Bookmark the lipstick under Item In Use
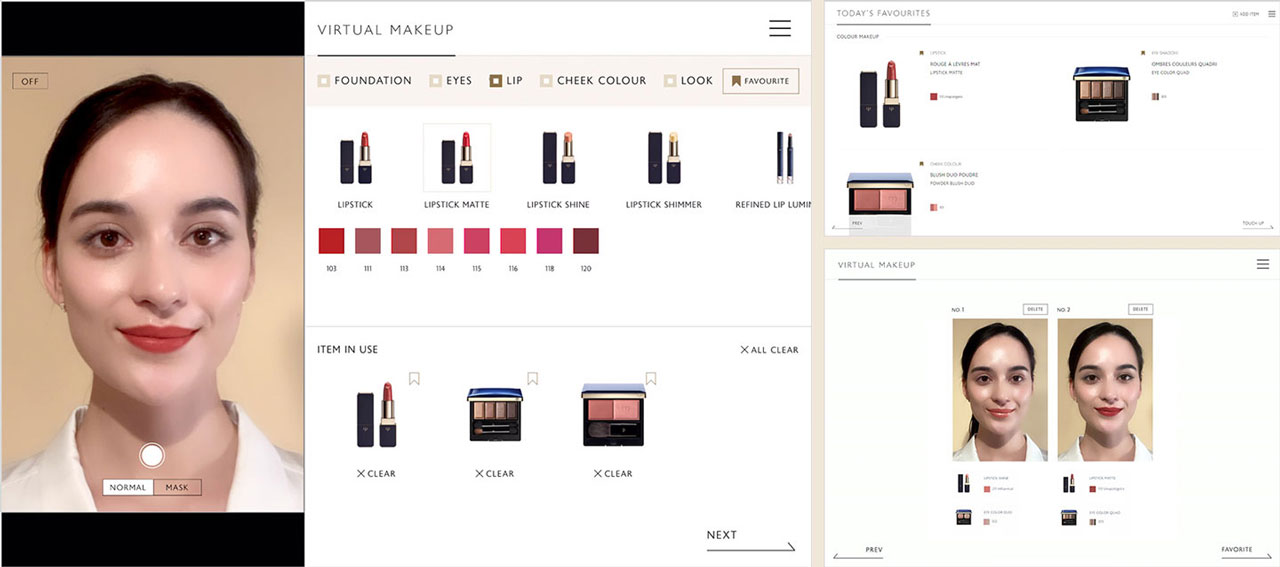Image resolution: width=1280 pixels, height=567 pixels. click(x=414, y=379)
